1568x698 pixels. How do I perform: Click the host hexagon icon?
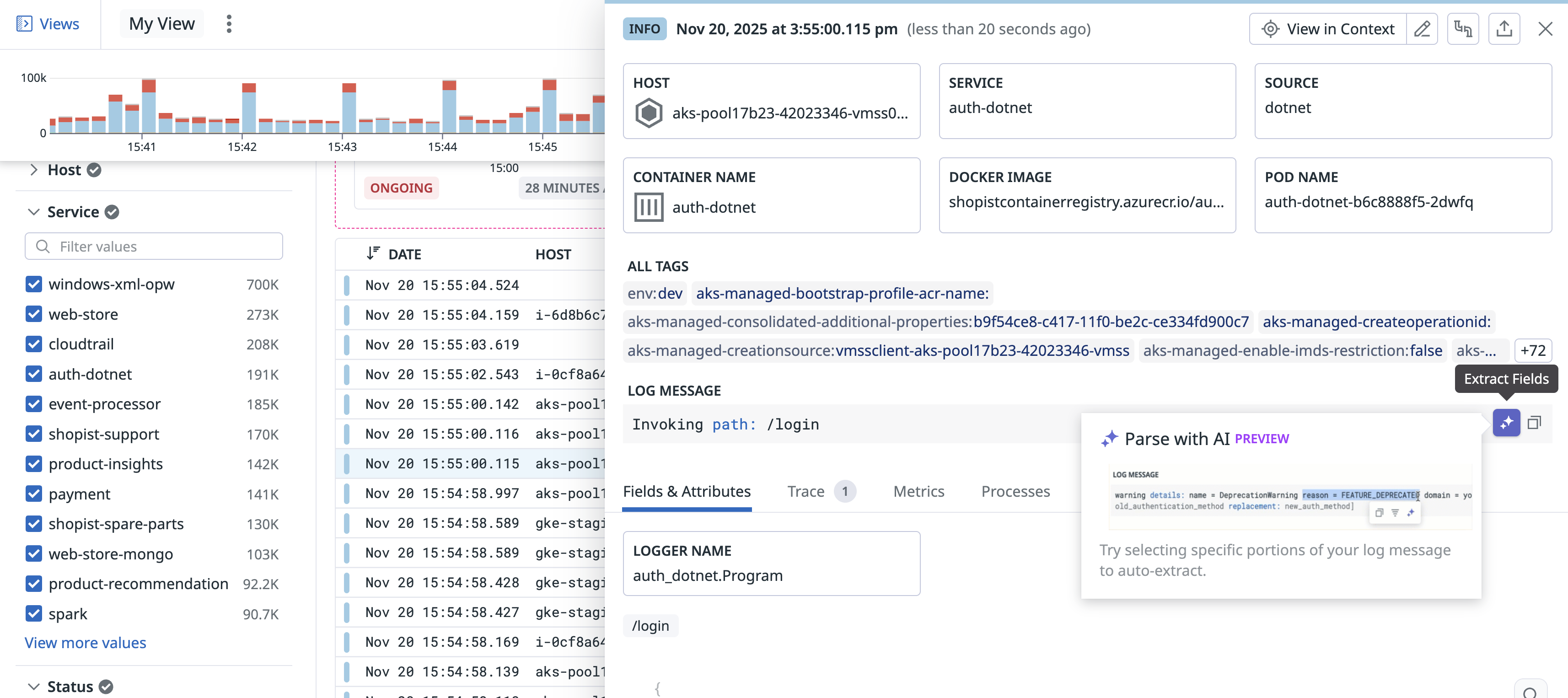[648, 113]
